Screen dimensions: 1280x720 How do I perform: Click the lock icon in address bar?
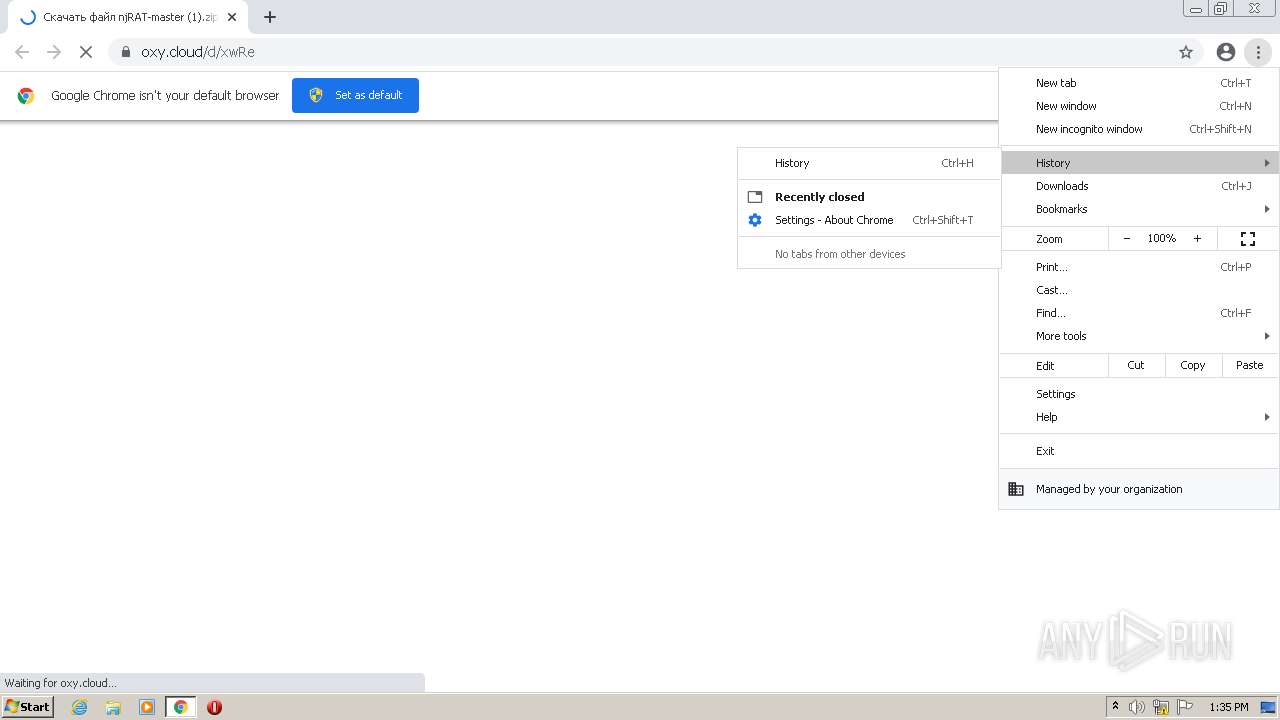tap(126, 52)
